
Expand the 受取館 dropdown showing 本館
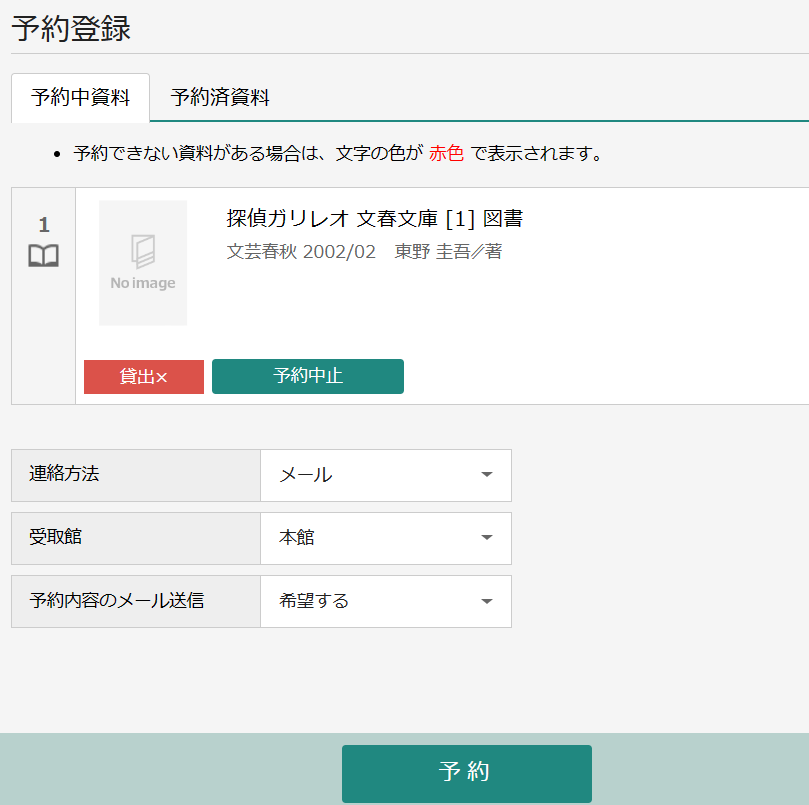pos(386,538)
